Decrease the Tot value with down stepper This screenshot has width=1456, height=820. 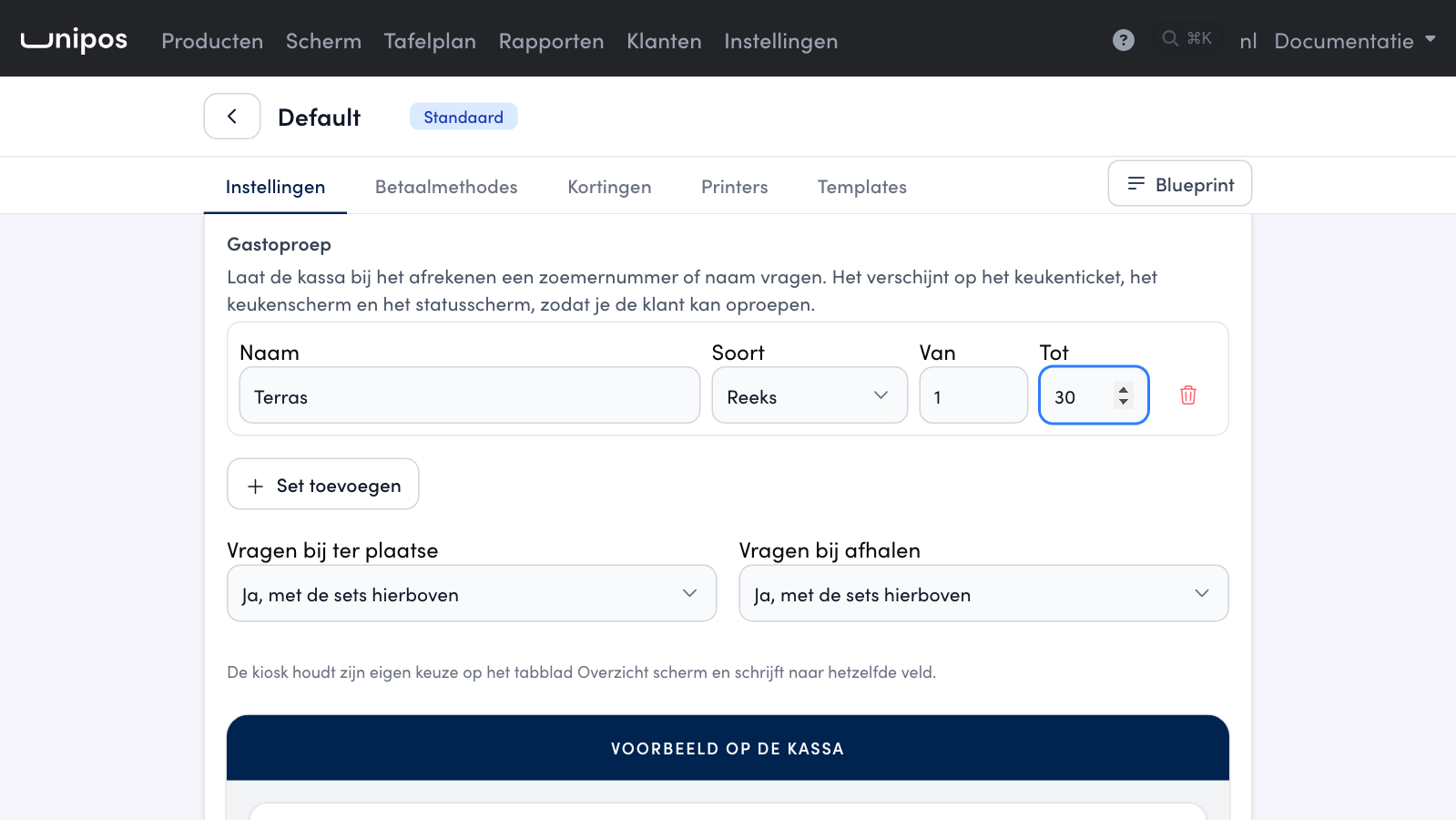1124,402
